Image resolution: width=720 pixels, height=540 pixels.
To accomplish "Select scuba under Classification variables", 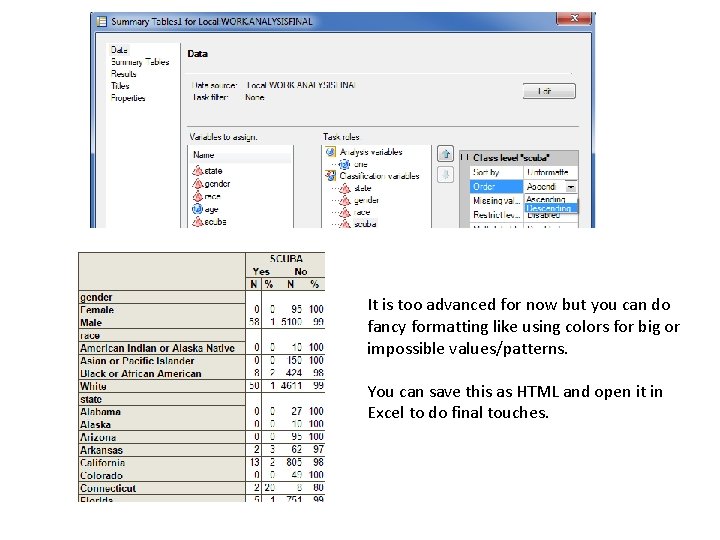I will [x=366, y=224].
